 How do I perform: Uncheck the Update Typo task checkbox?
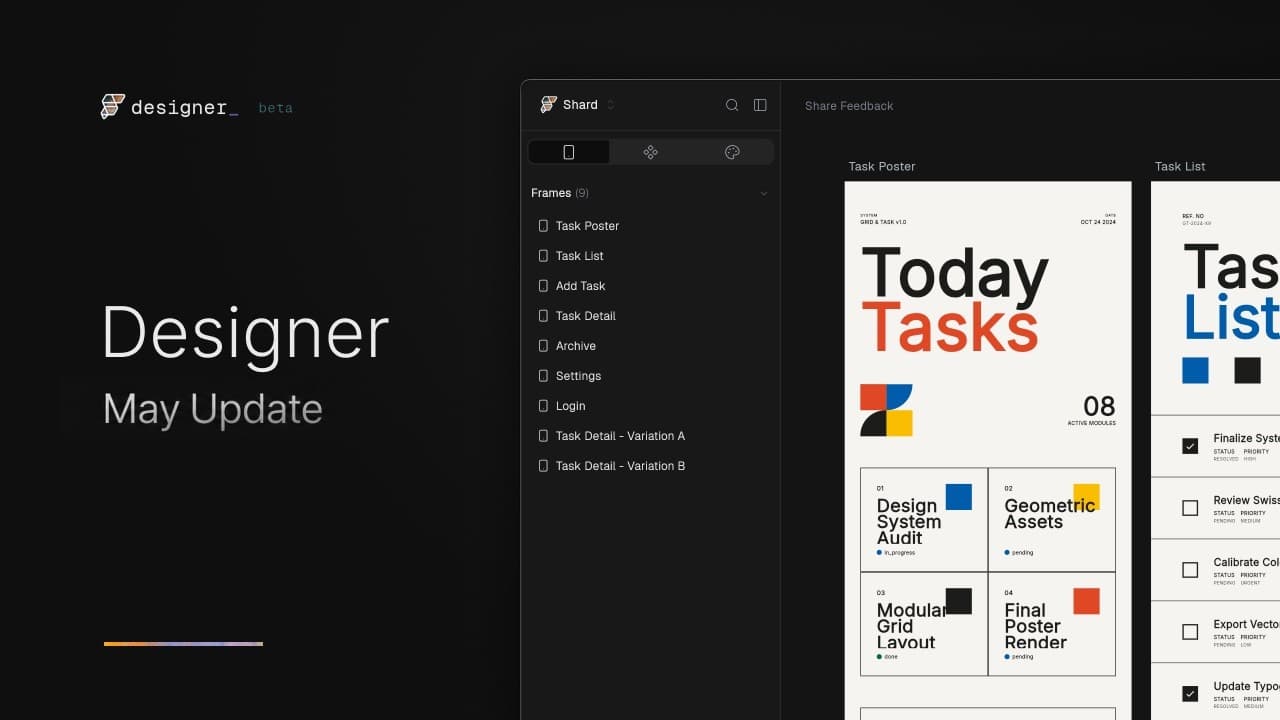coord(1190,693)
